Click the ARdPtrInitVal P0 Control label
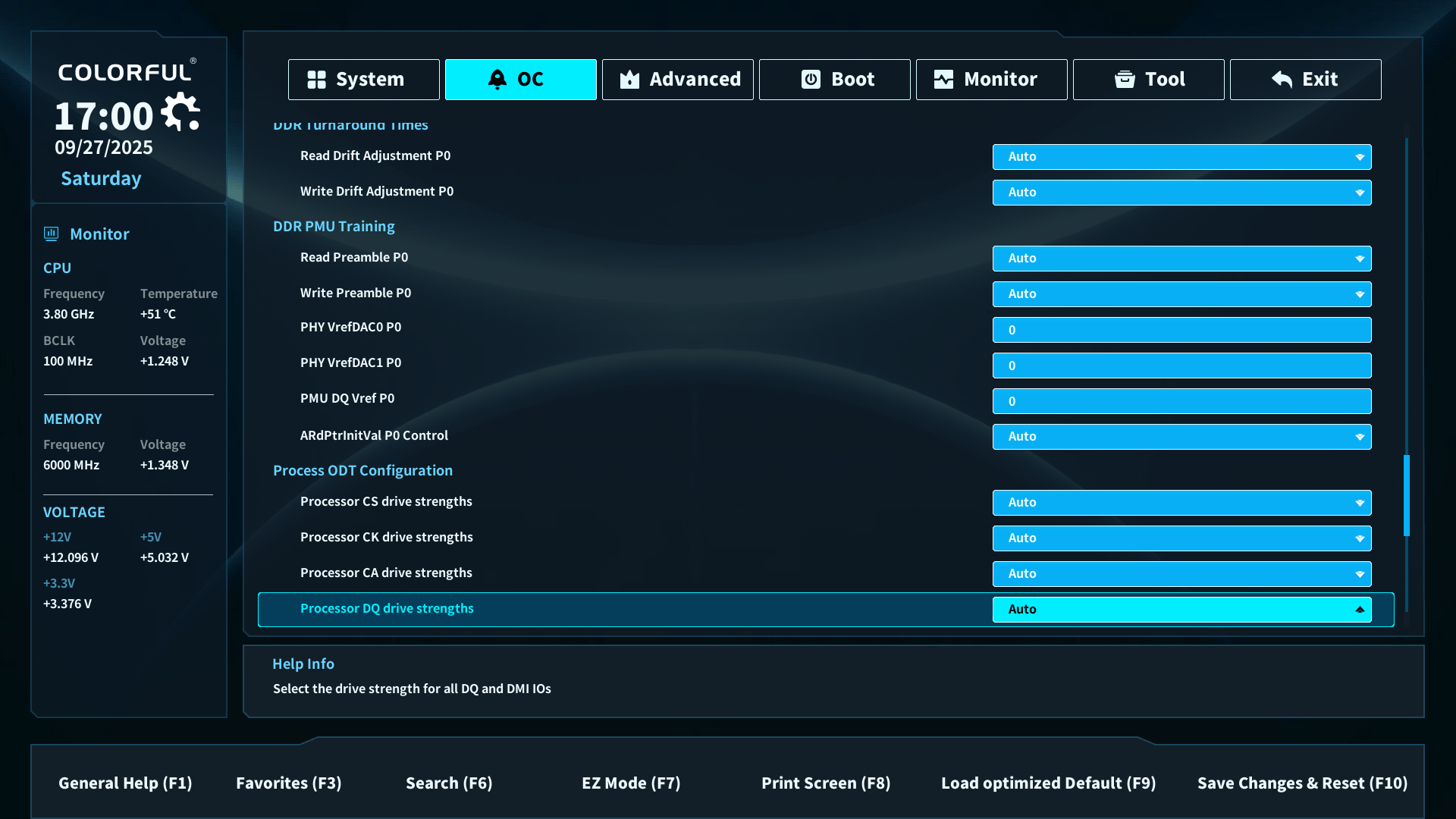 (x=374, y=435)
